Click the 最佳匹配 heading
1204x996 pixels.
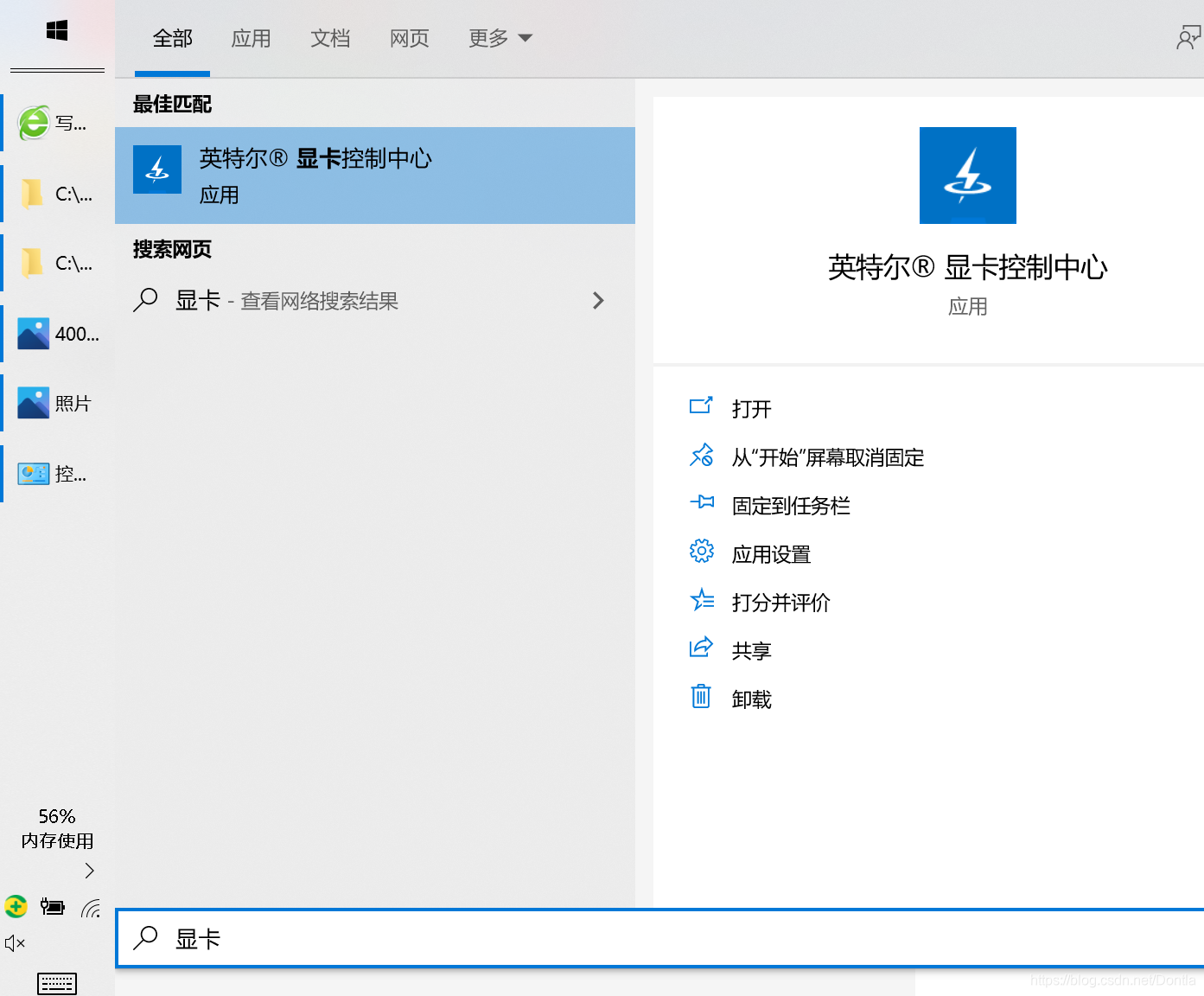coord(172,104)
